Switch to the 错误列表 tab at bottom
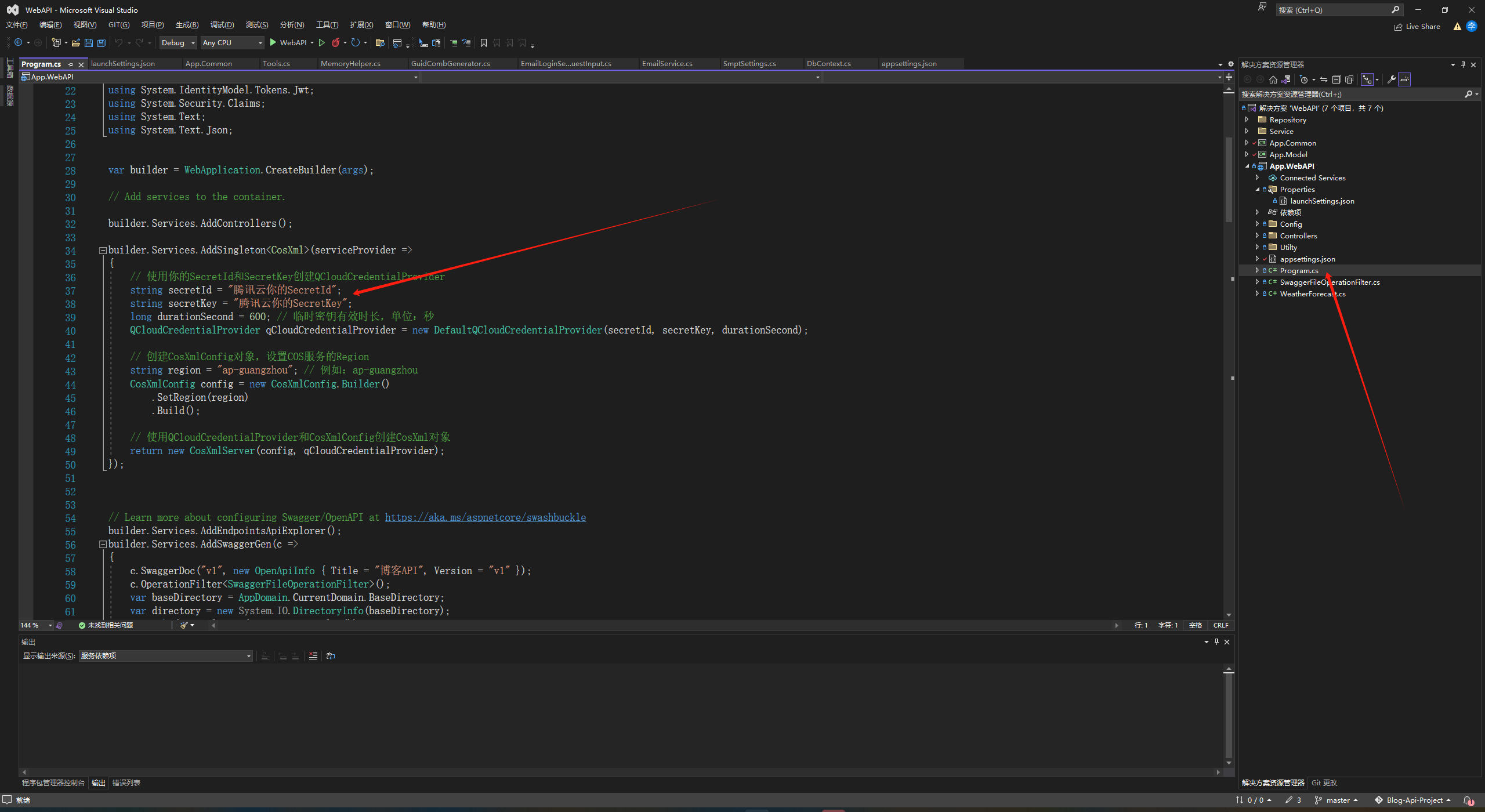The width and height of the screenshot is (1485, 812). pyautogui.click(x=126, y=783)
